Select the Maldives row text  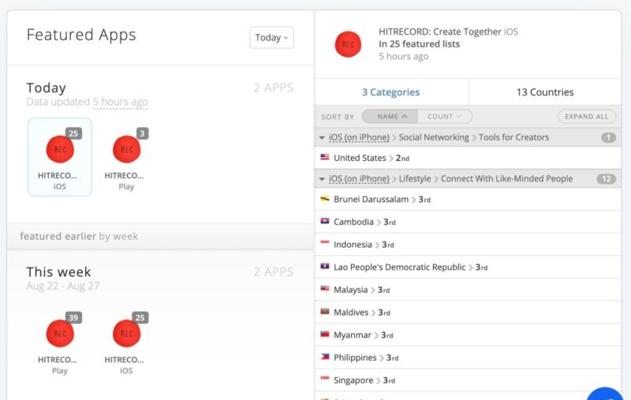click(x=351, y=312)
